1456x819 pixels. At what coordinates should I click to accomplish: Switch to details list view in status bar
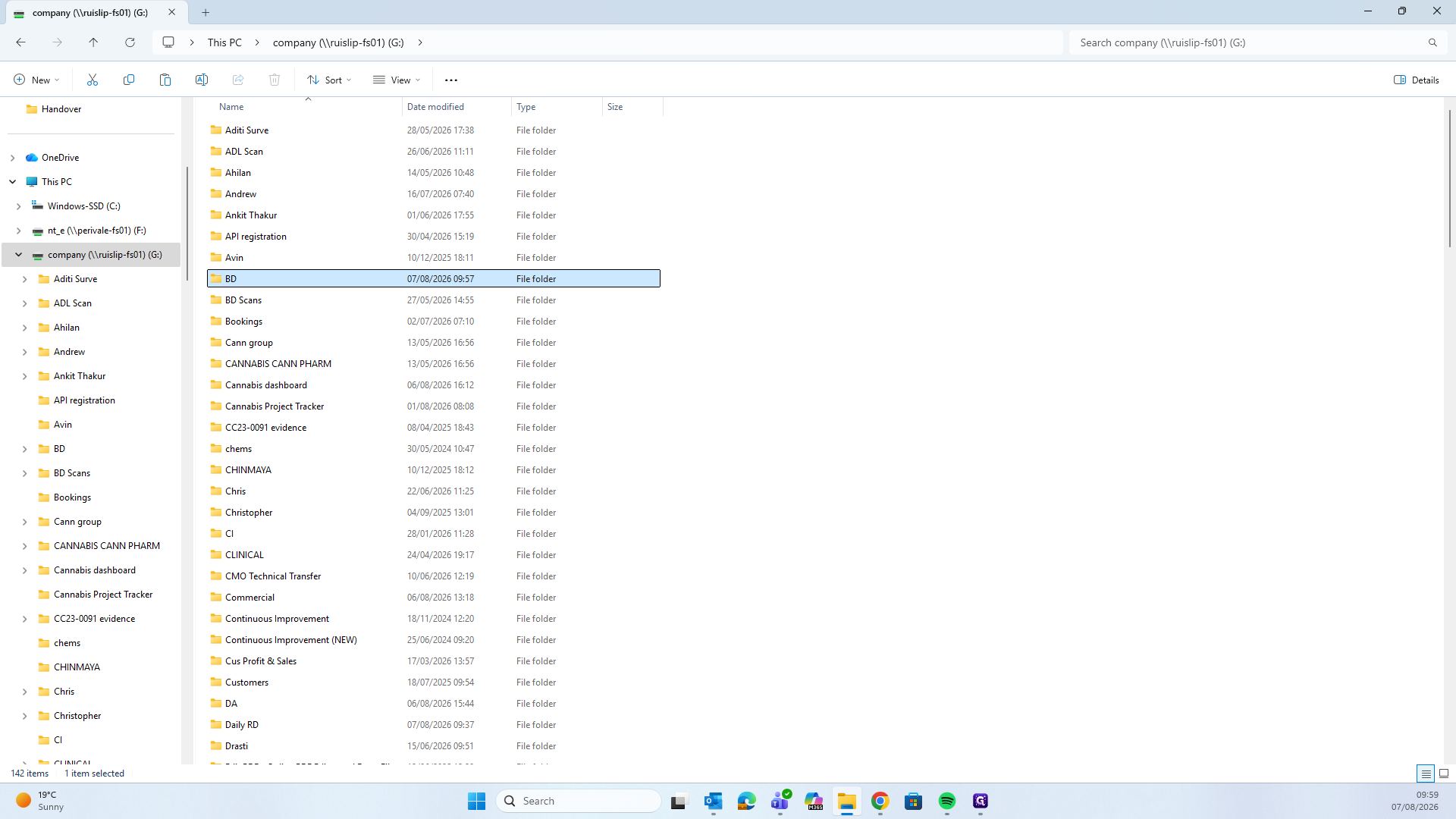click(1426, 773)
